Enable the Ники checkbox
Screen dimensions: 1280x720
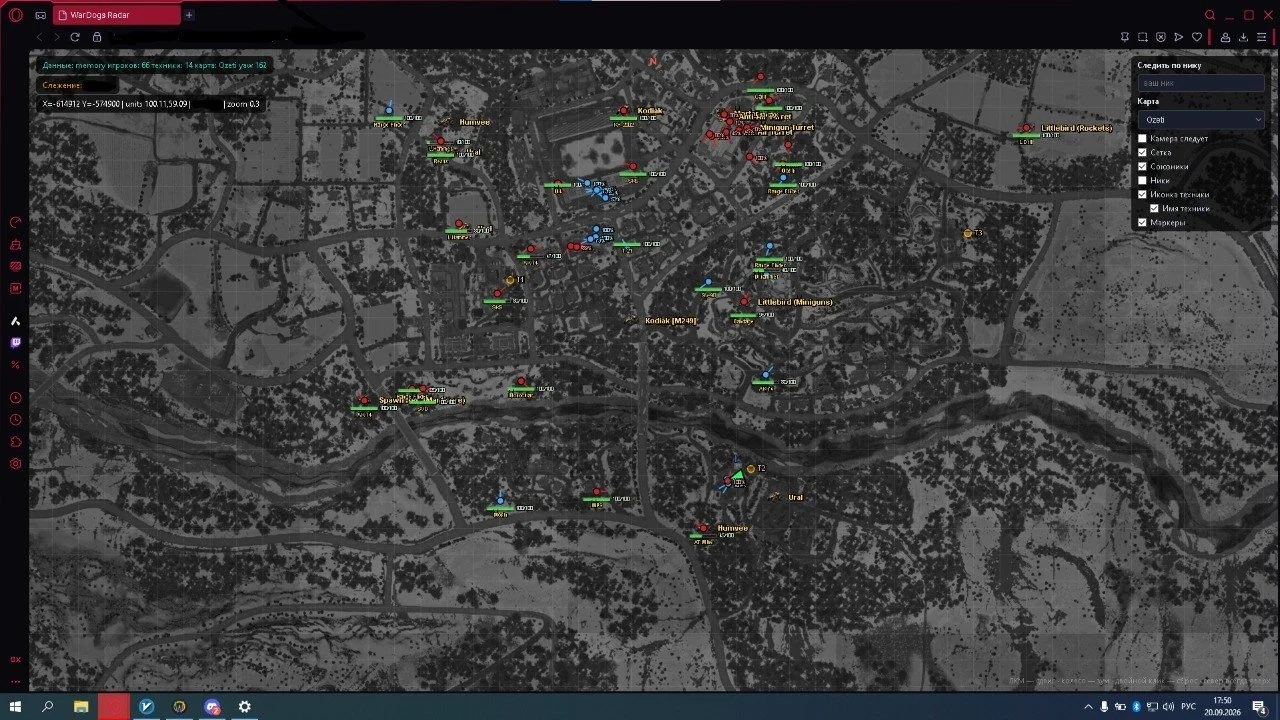pyautogui.click(x=1143, y=181)
